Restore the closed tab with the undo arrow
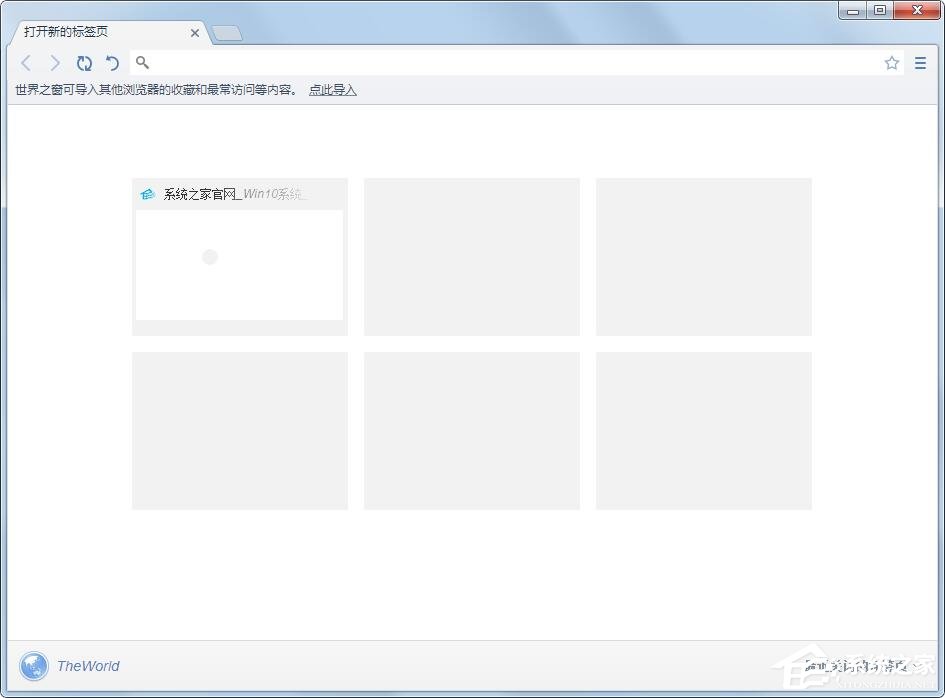Screen dimensions: 945x698 (x=112, y=63)
